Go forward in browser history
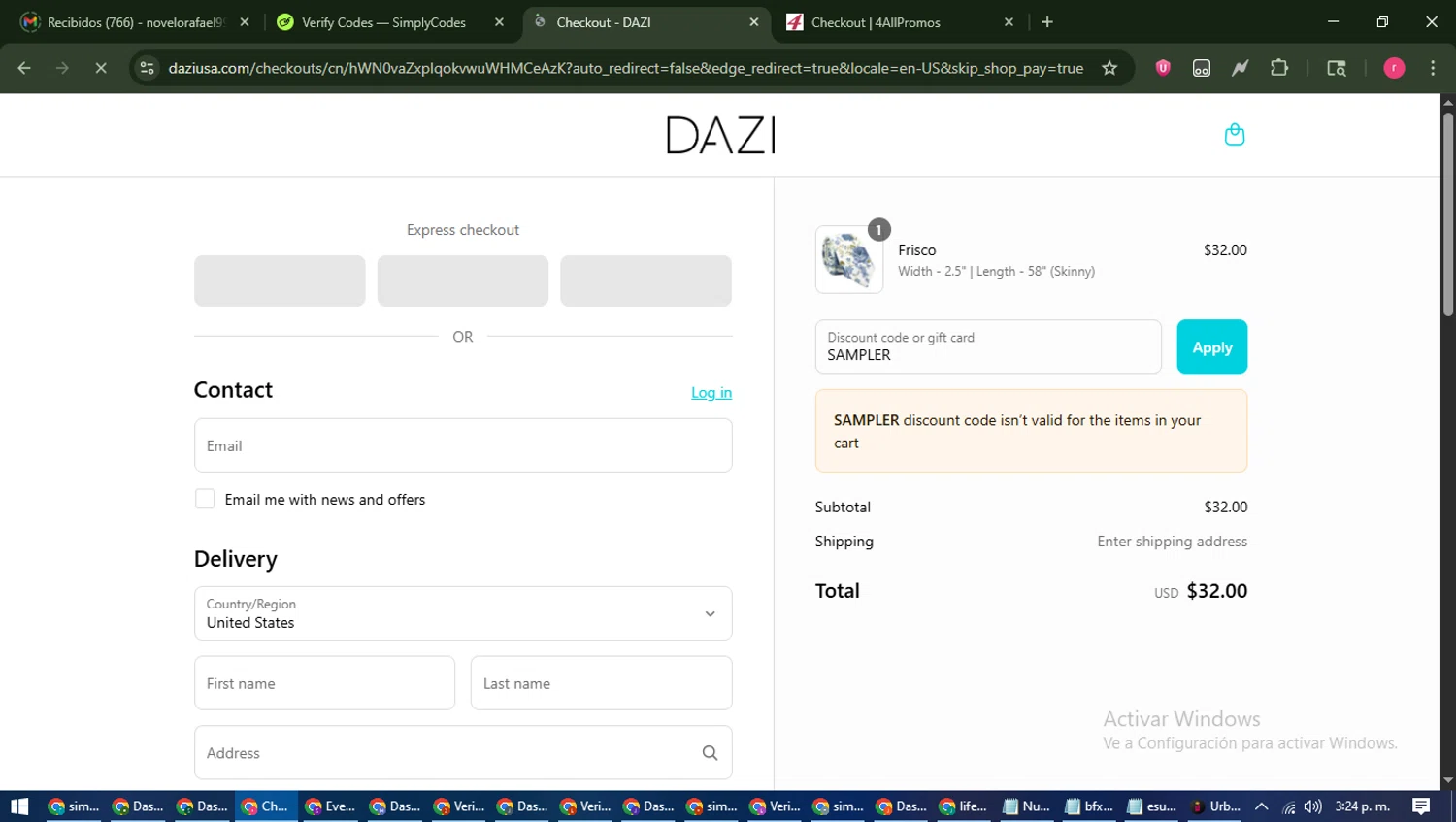Viewport: 1456px width, 822px height. (x=62, y=68)
